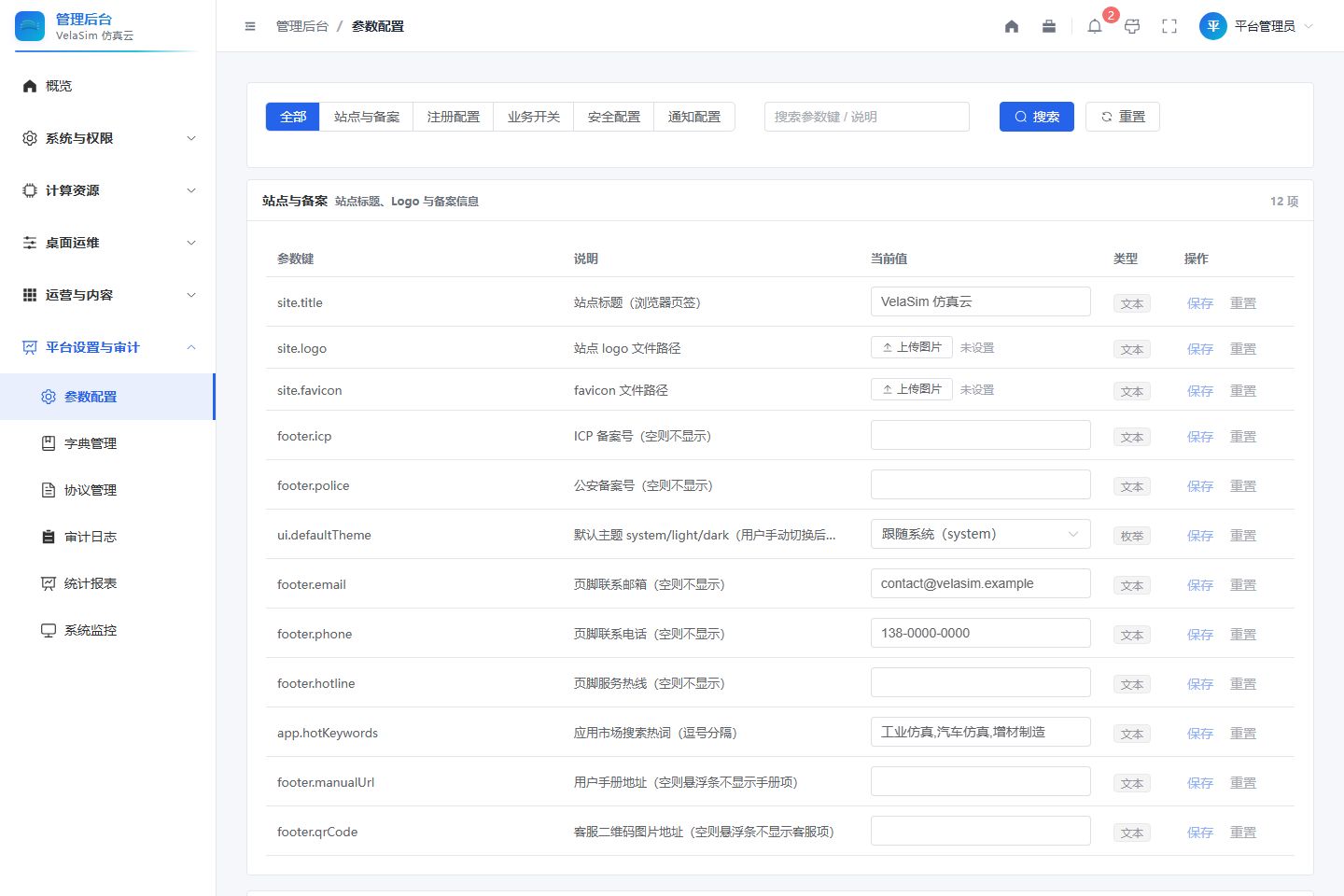Expand the 运营与内容 menu chevron

point(191,295)
